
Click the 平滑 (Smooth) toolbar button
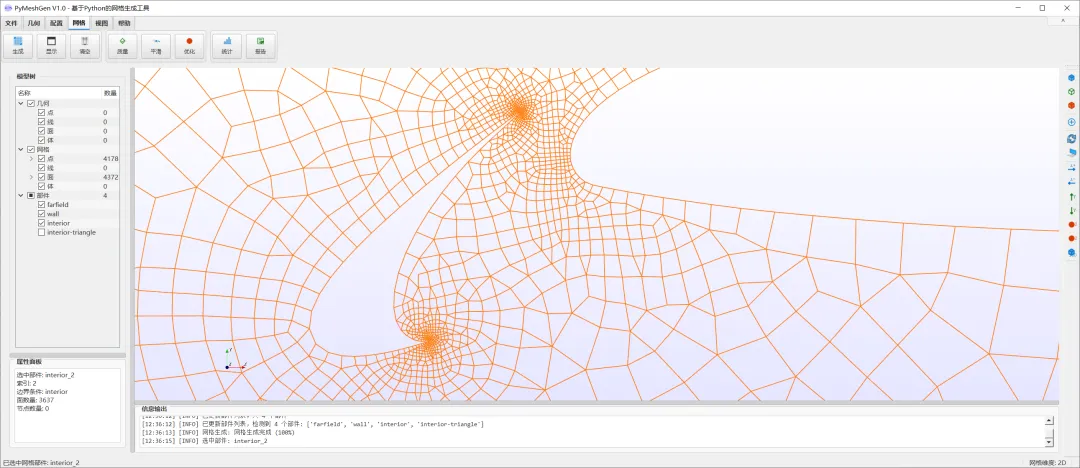pyautogui.click(x=156, y=45)
